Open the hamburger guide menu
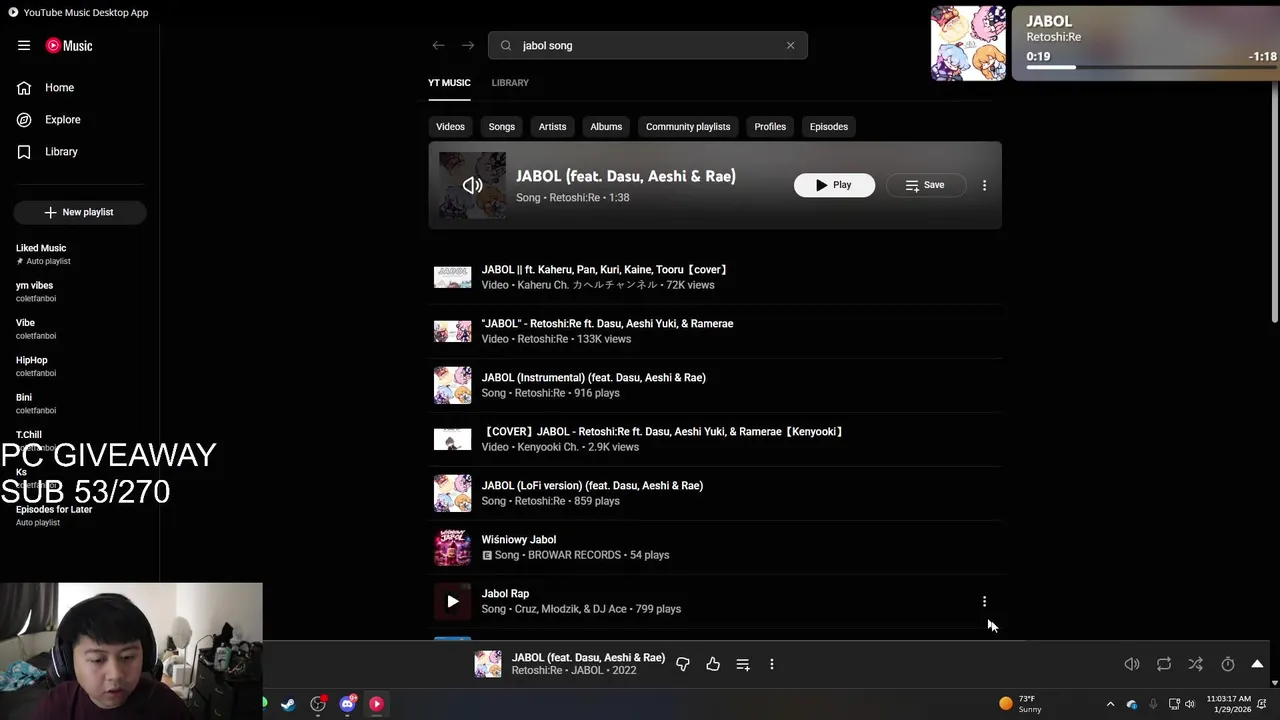This screenshot has height=720, width=1280. point(24,45)
